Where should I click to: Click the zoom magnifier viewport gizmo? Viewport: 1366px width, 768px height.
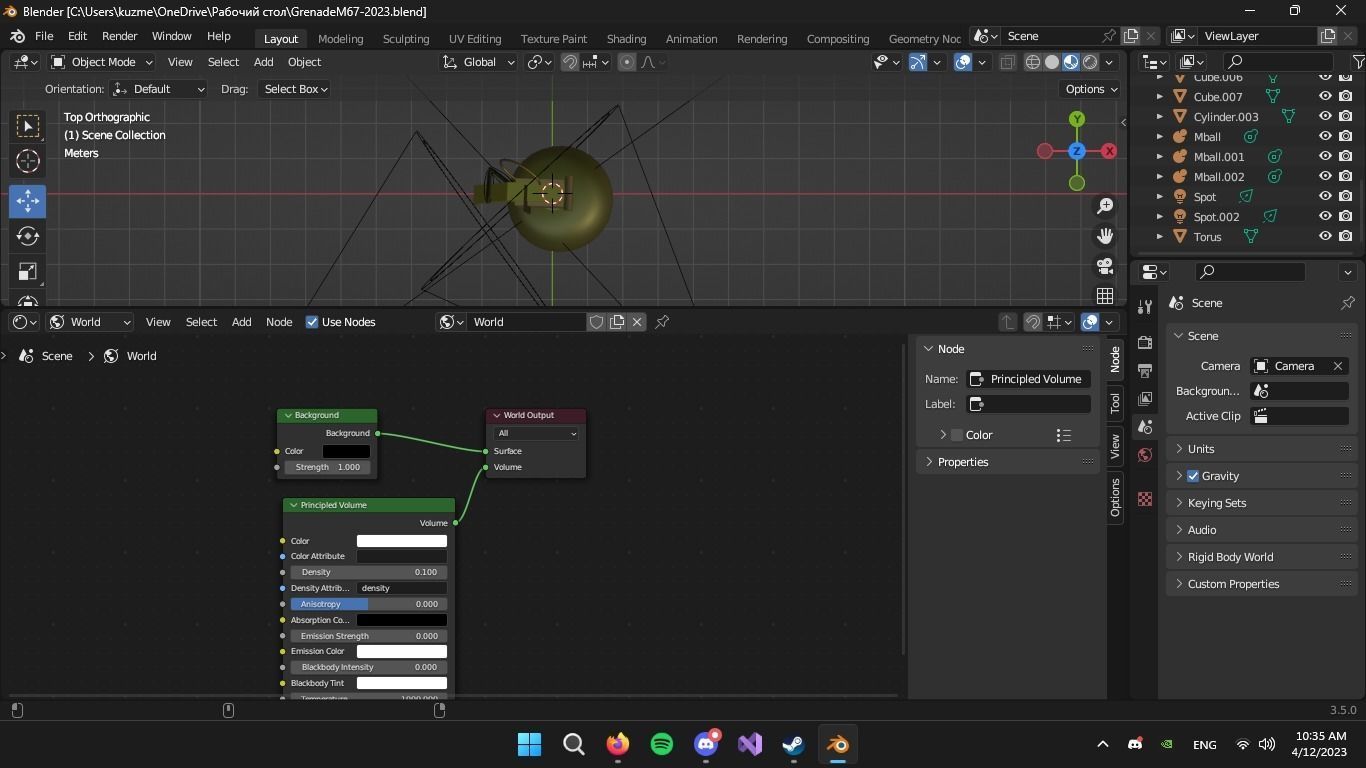pyautogui.click(x=1105, y=206)
